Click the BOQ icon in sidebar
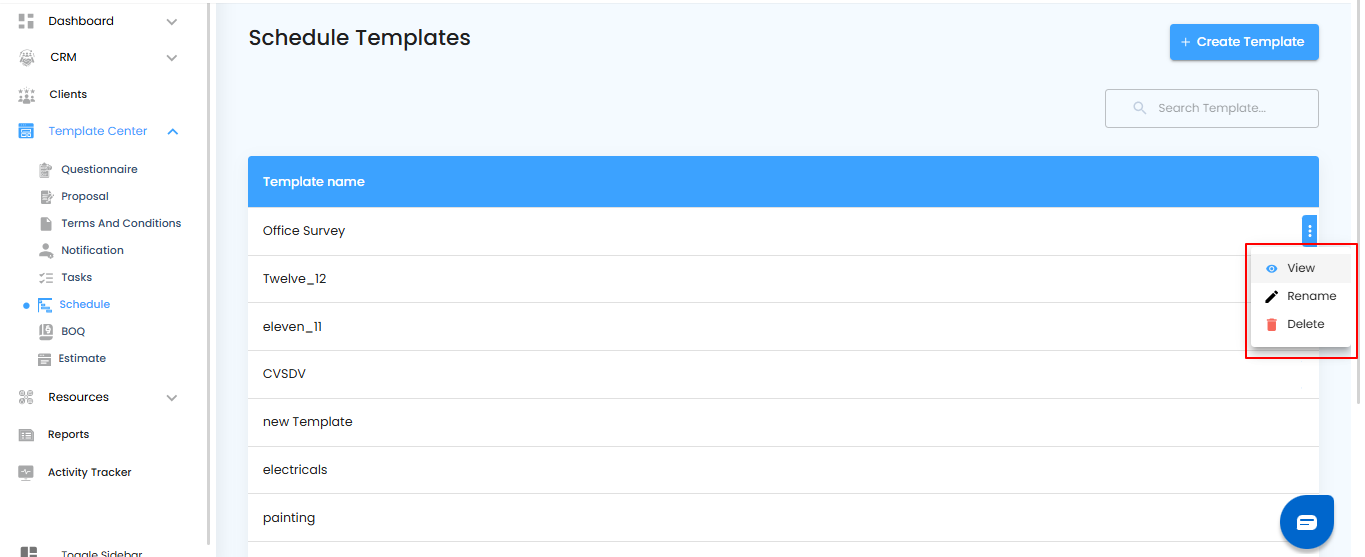 click(45, 332)
